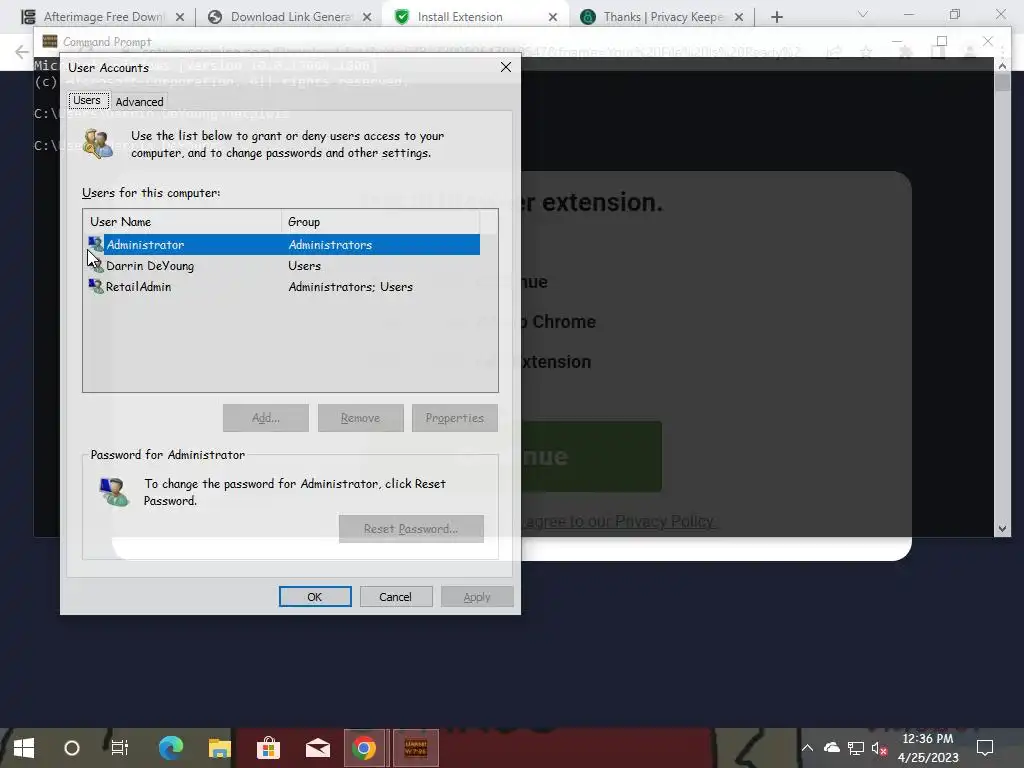This screenshot has width=1024, height=768.
Task: Close the Afterimage Free Download tab
Action: pyautogui.click(x=180, y=17)
